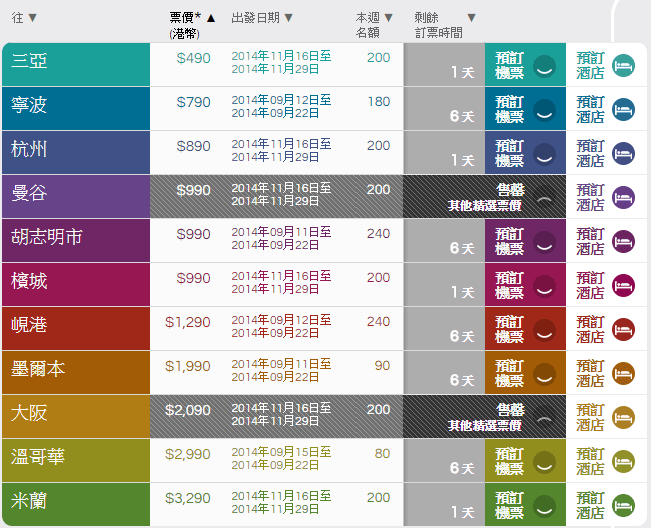Viewport: 651px width, 528px height.
Task: Click the hotel bed icon for 曼谷
Action: [x=623, y=197]
